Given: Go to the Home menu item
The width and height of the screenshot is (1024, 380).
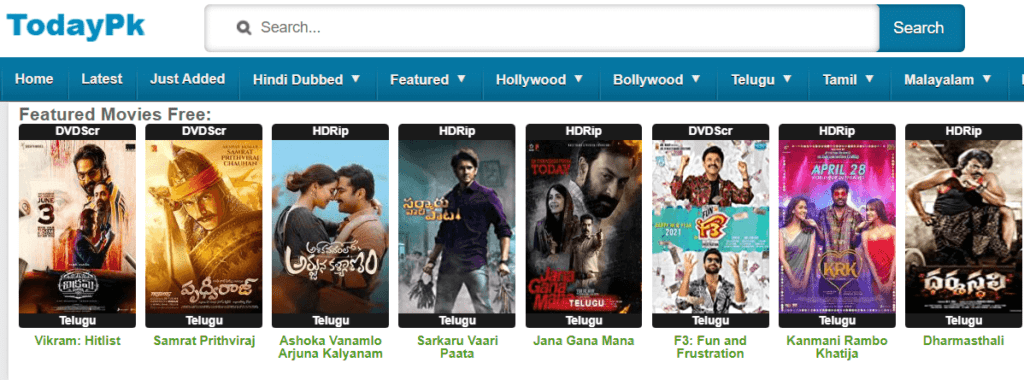Looking at the screenshot, I should tap(34, 79).
